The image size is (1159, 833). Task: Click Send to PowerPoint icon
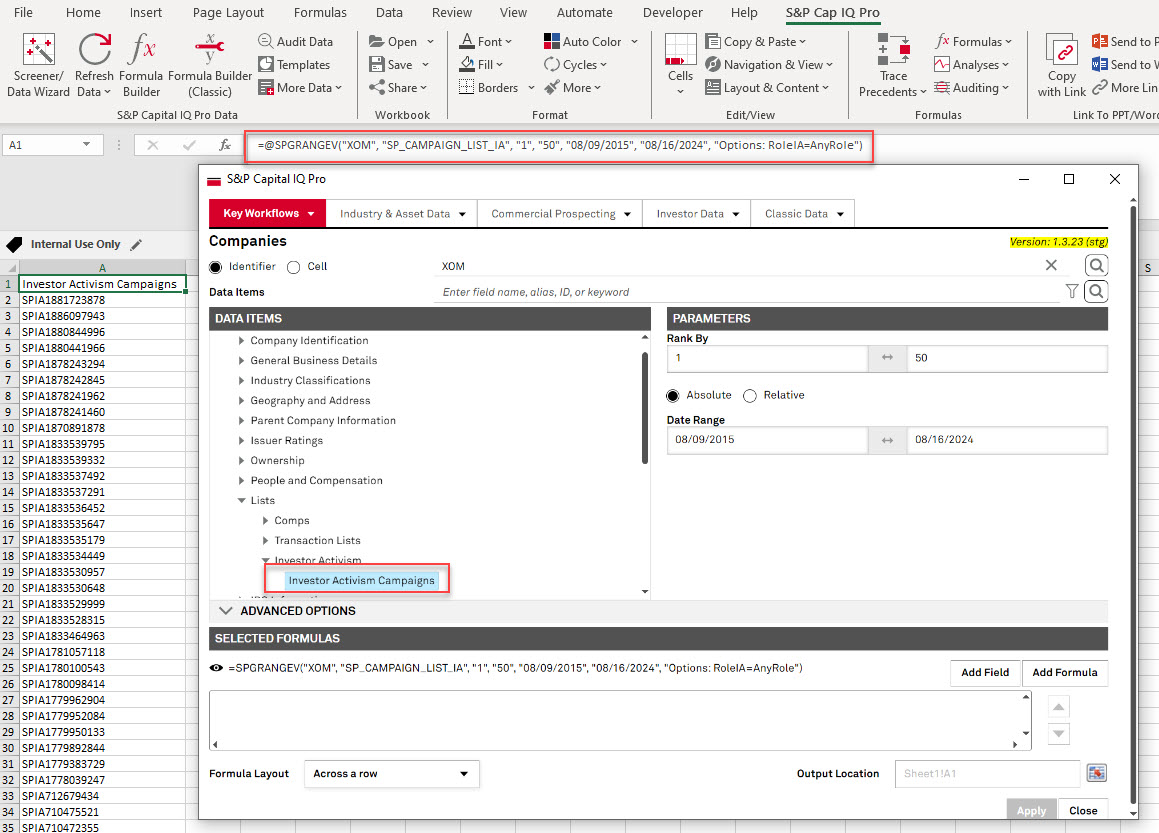tap(1099, 41)
